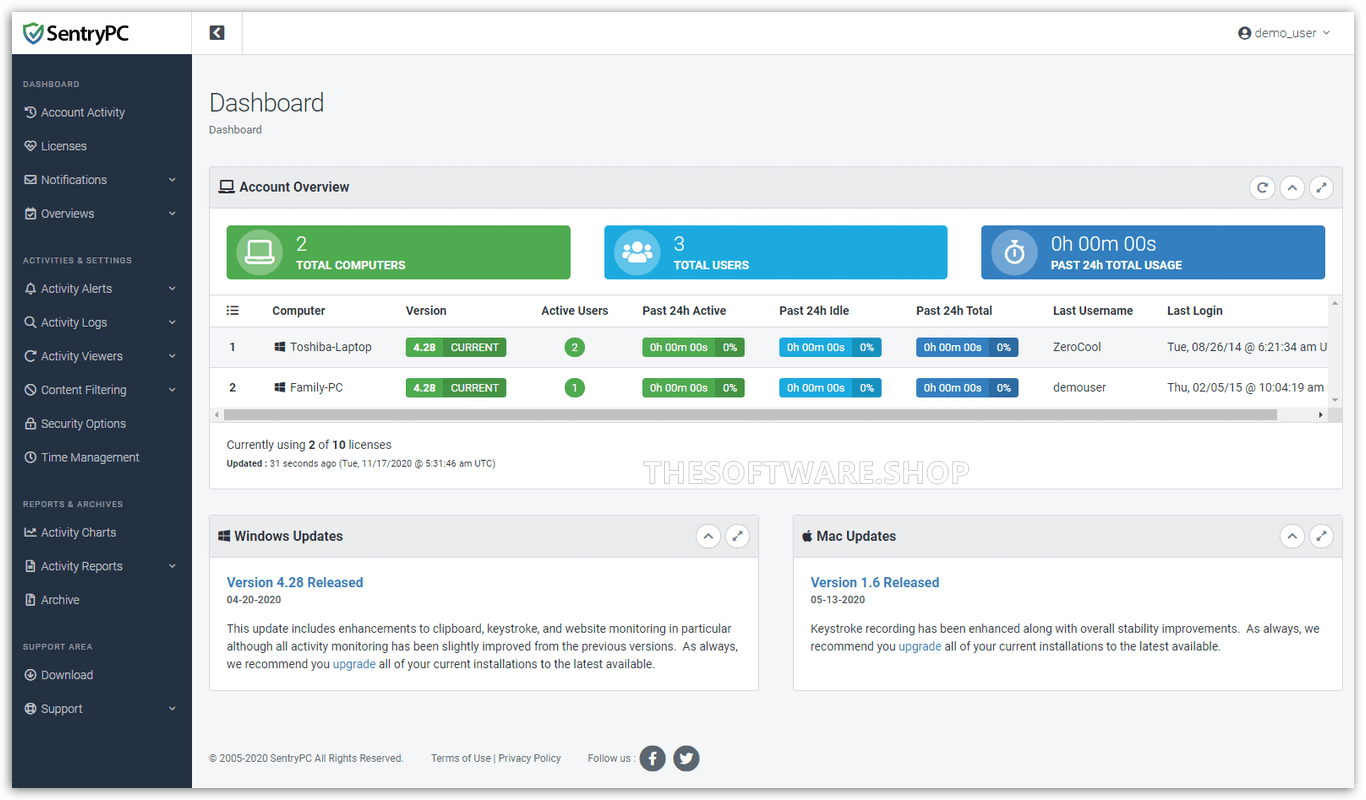Expand the Notifications menu
Viewport: 1366px width, 800px height.
tap(101, 180)
